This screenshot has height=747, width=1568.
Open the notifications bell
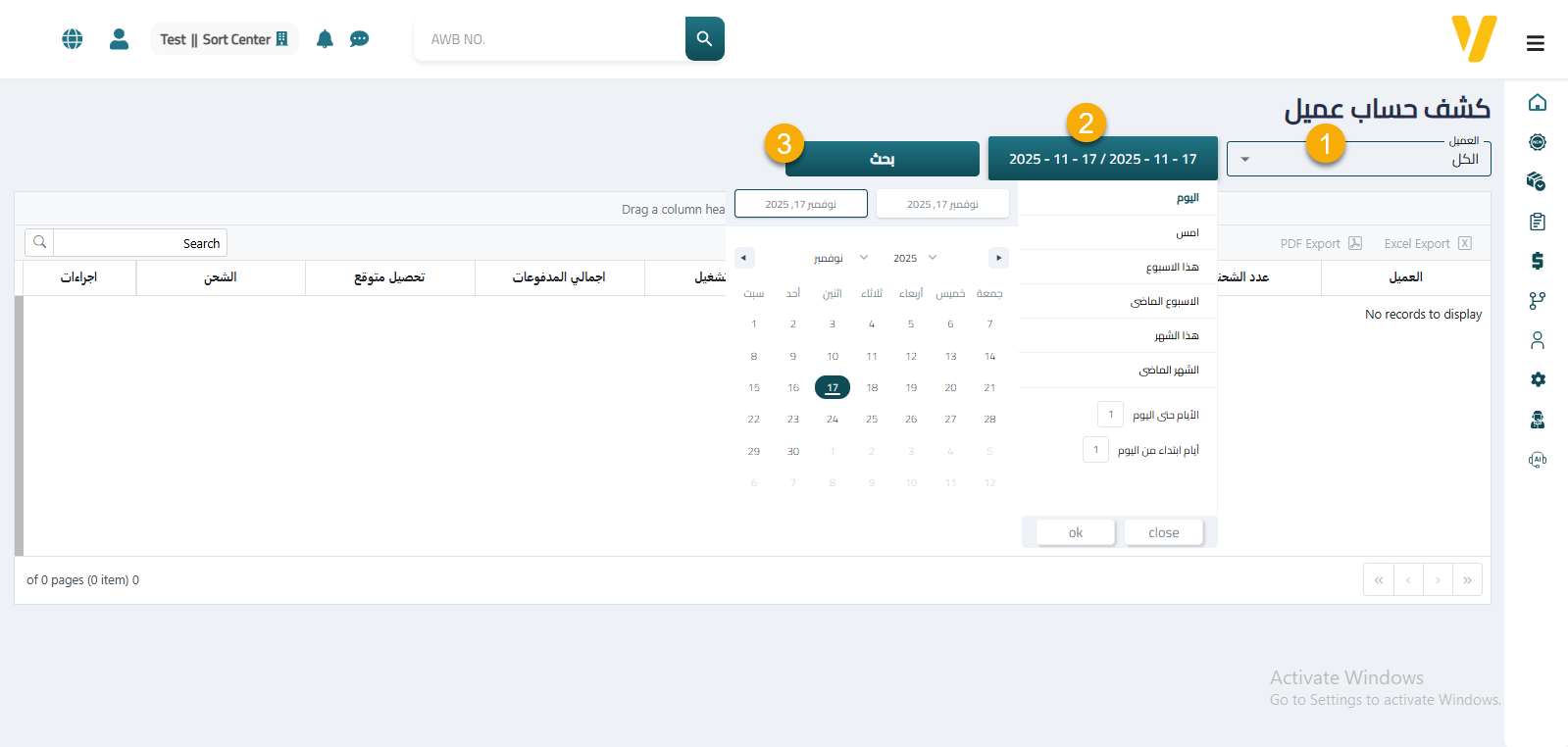[325, 39]
